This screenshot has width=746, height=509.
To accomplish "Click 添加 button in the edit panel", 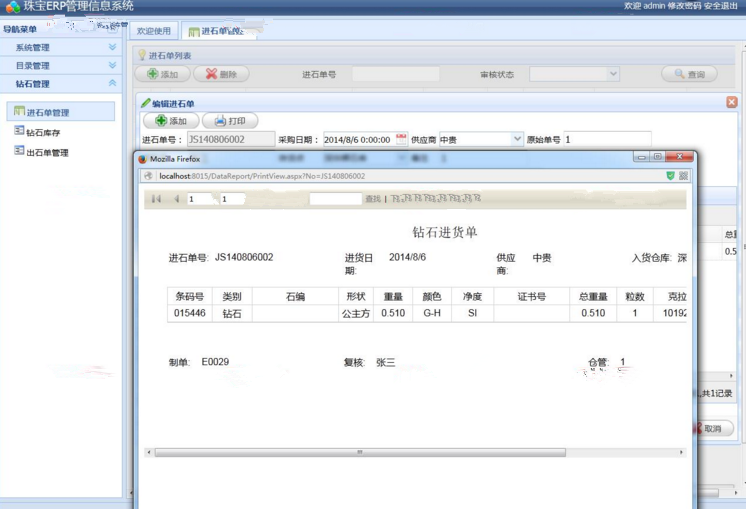I will 170,121.
